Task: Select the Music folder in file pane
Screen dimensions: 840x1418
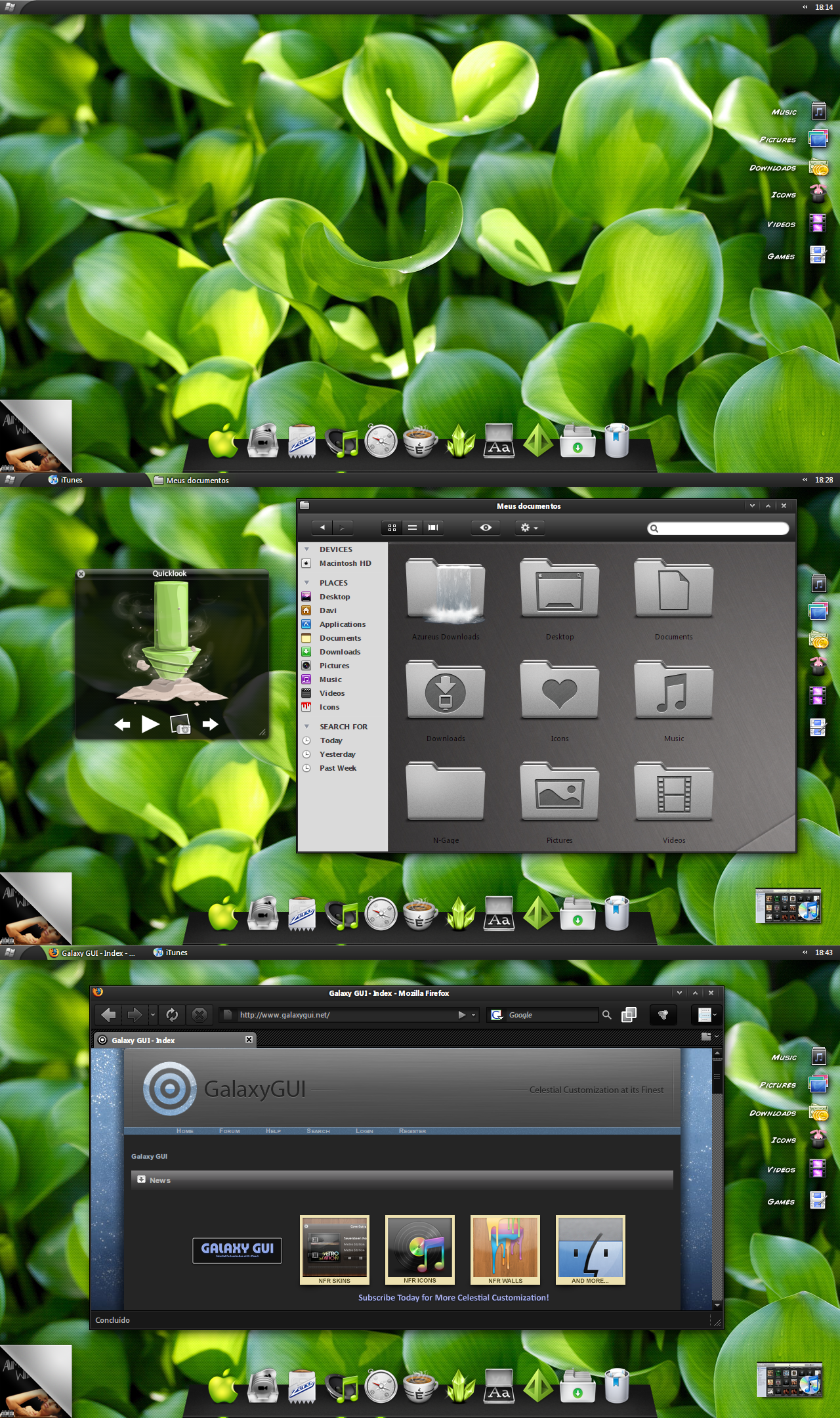Action: point(674,690)
